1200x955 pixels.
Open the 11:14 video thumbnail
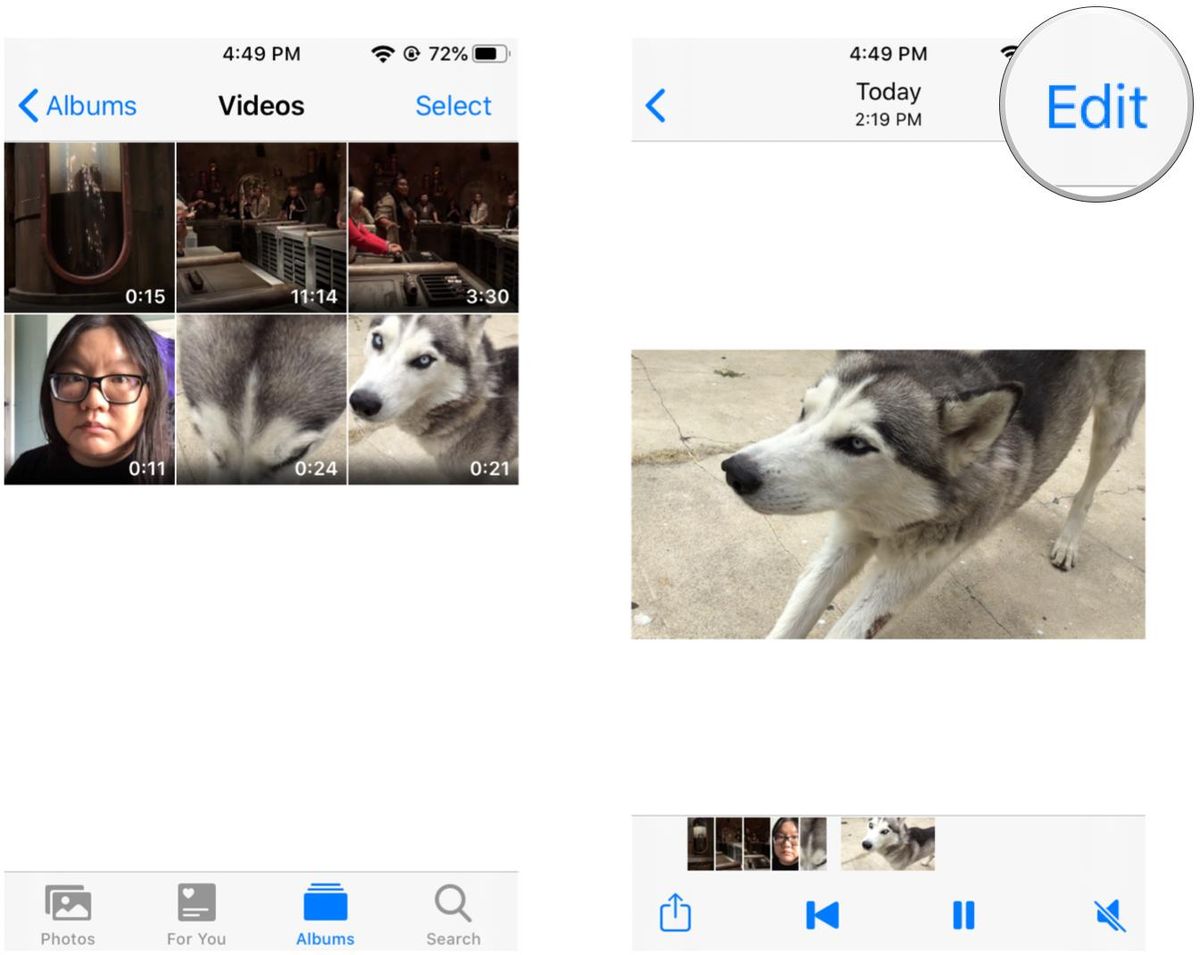pos(261,227)
